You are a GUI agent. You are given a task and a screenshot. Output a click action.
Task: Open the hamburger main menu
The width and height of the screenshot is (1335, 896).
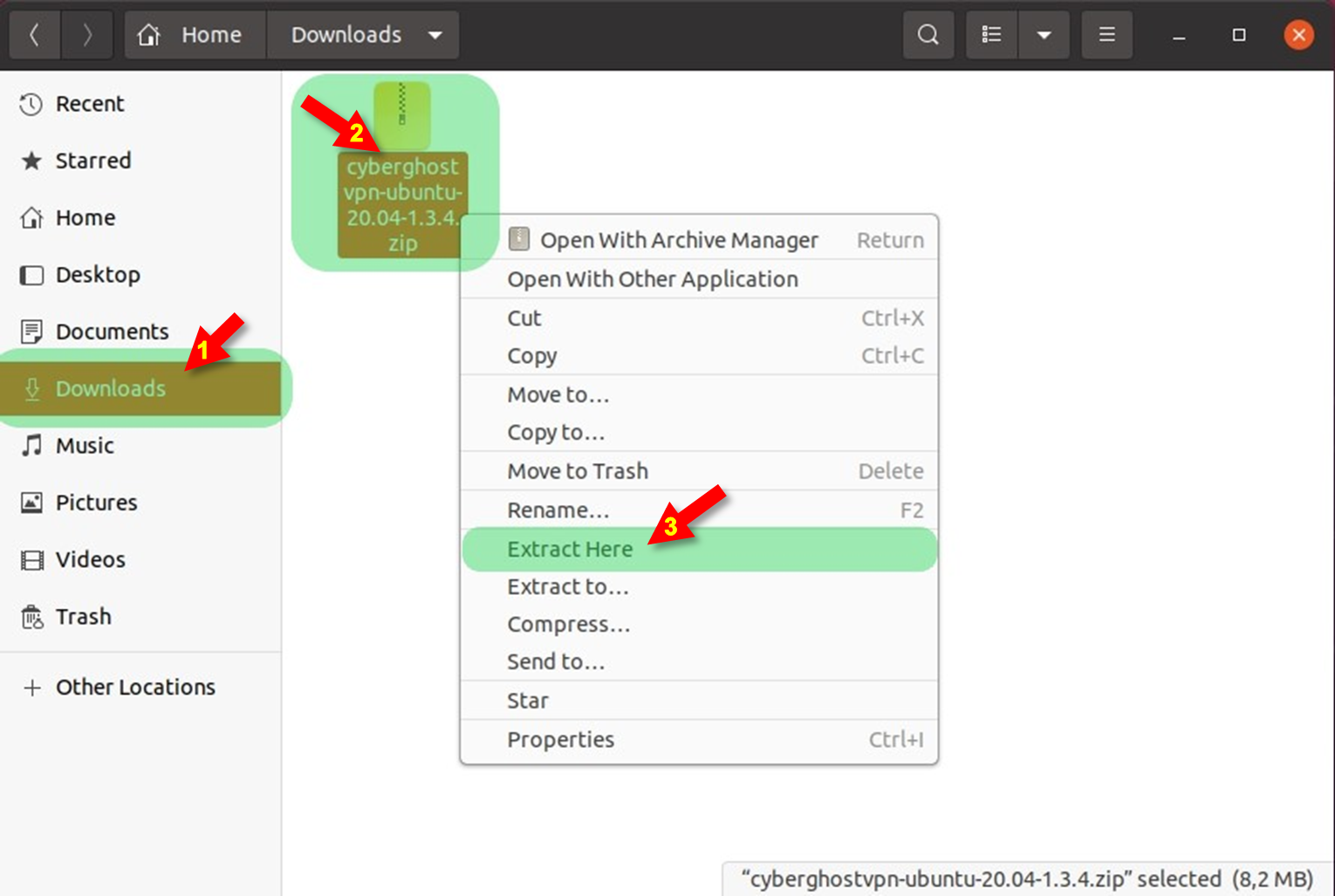tap(1106, 35)
